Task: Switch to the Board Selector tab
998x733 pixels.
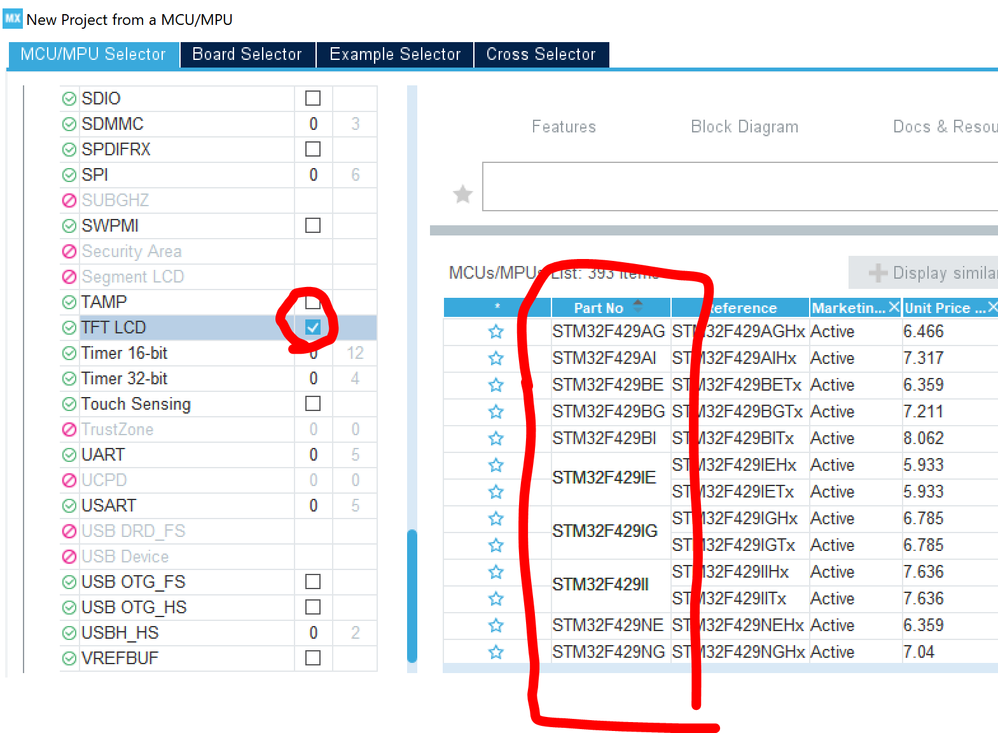Action: [x=247, y=55]
